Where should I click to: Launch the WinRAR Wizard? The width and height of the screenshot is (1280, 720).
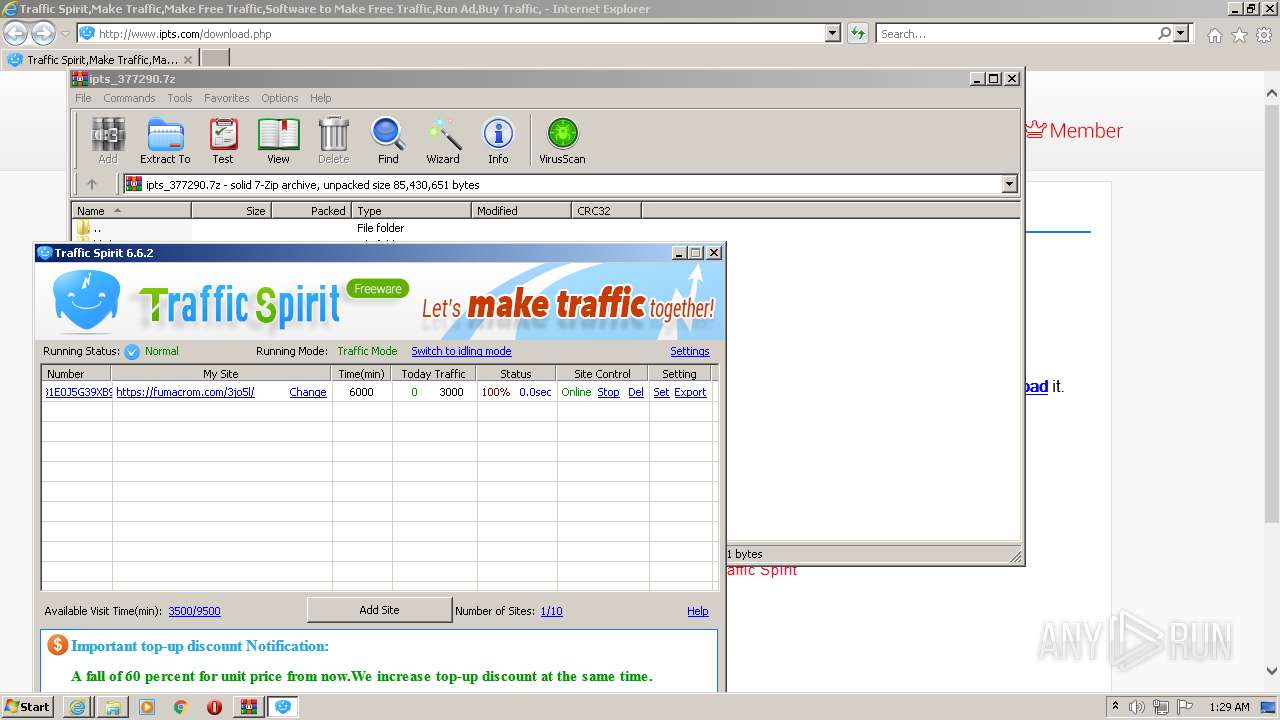click(443, 141)
